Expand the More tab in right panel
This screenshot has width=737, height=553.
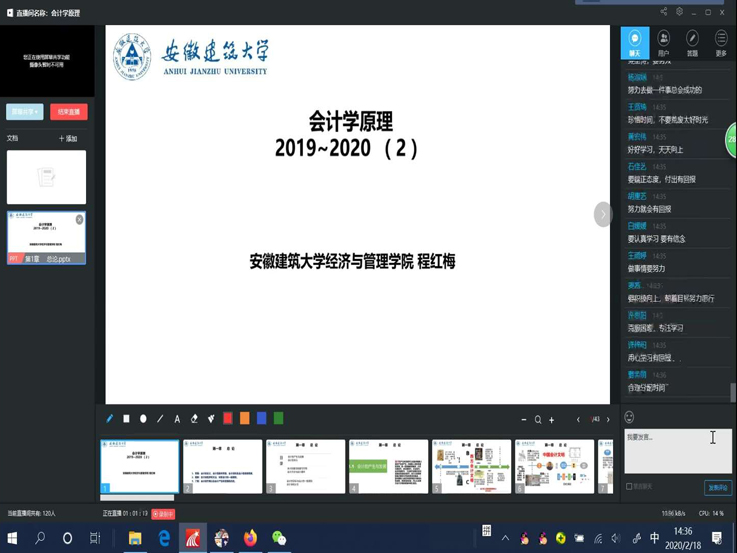721,43
